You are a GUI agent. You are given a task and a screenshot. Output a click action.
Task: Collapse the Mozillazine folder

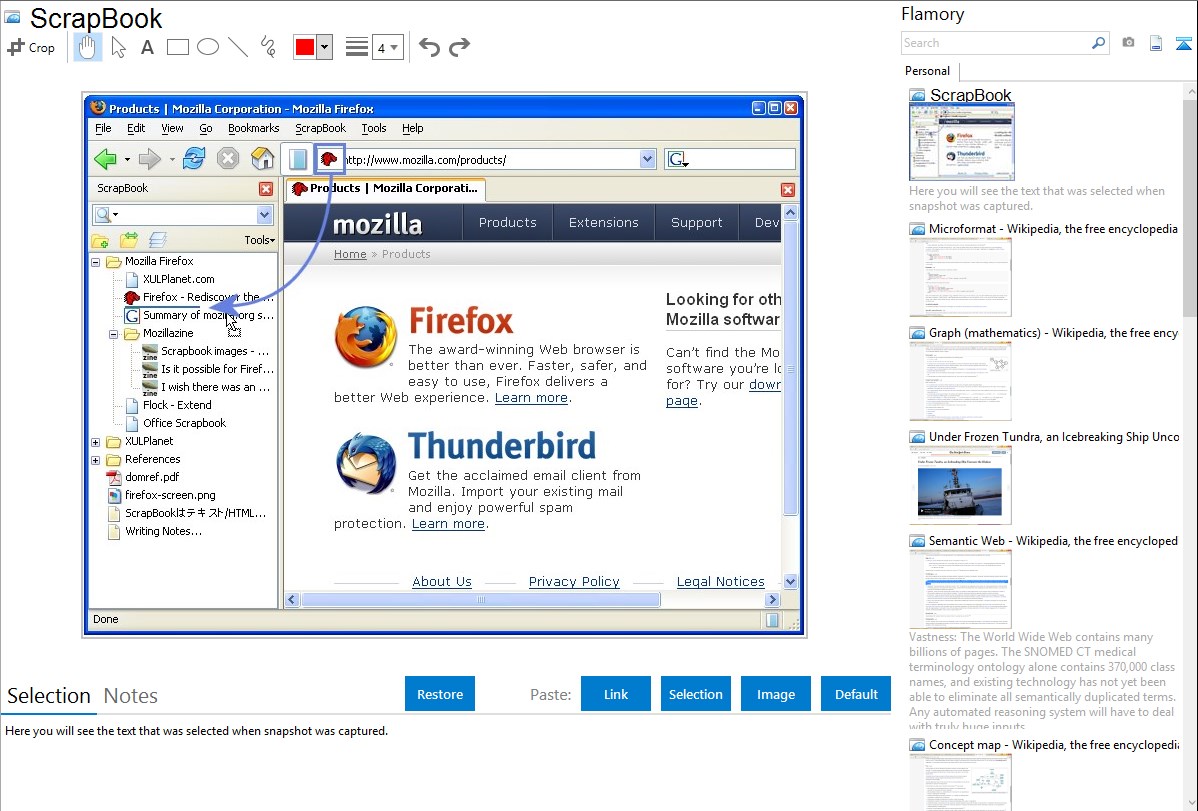click(113, 334)
